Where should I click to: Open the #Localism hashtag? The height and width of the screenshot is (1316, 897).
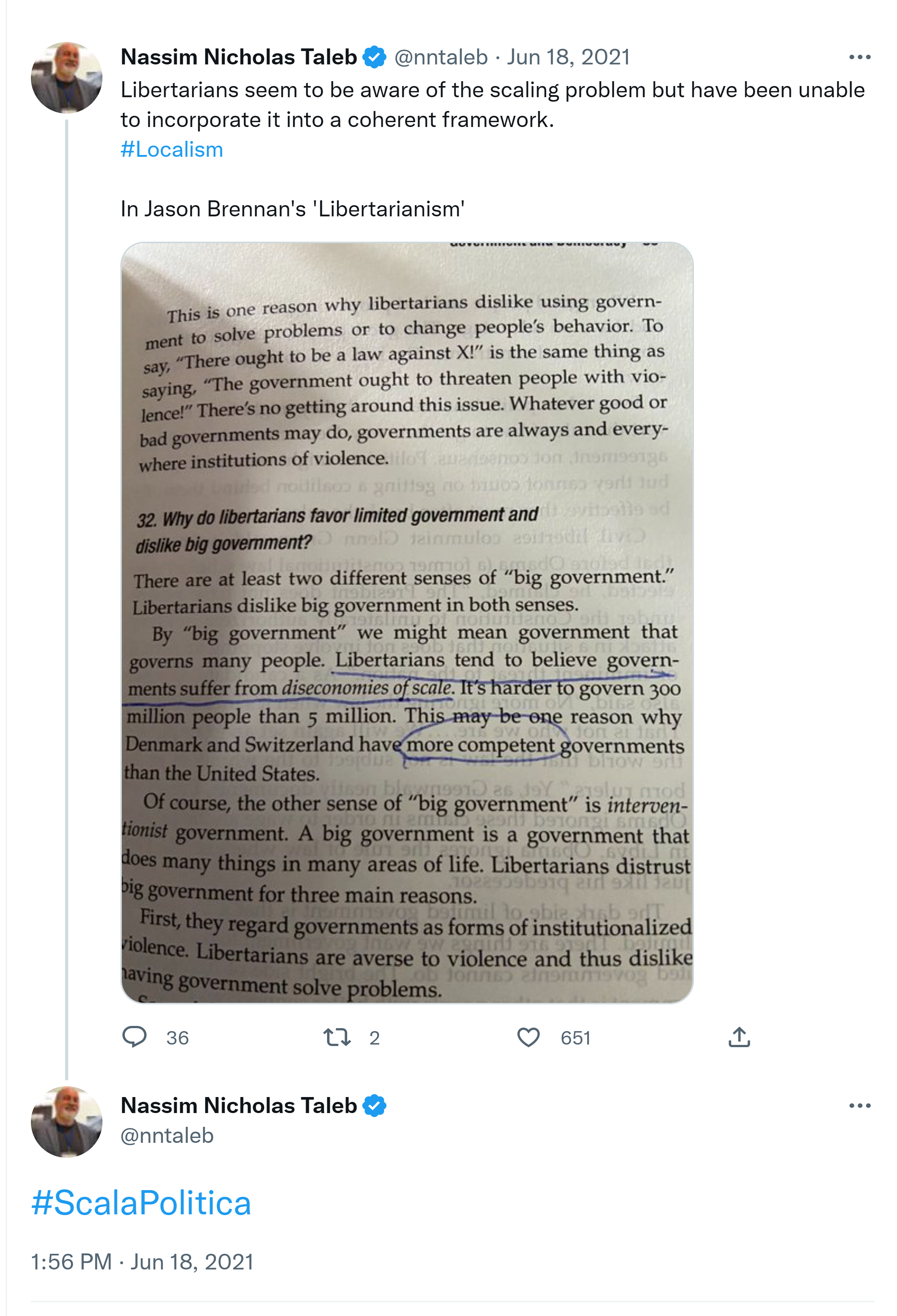(172, 149)
